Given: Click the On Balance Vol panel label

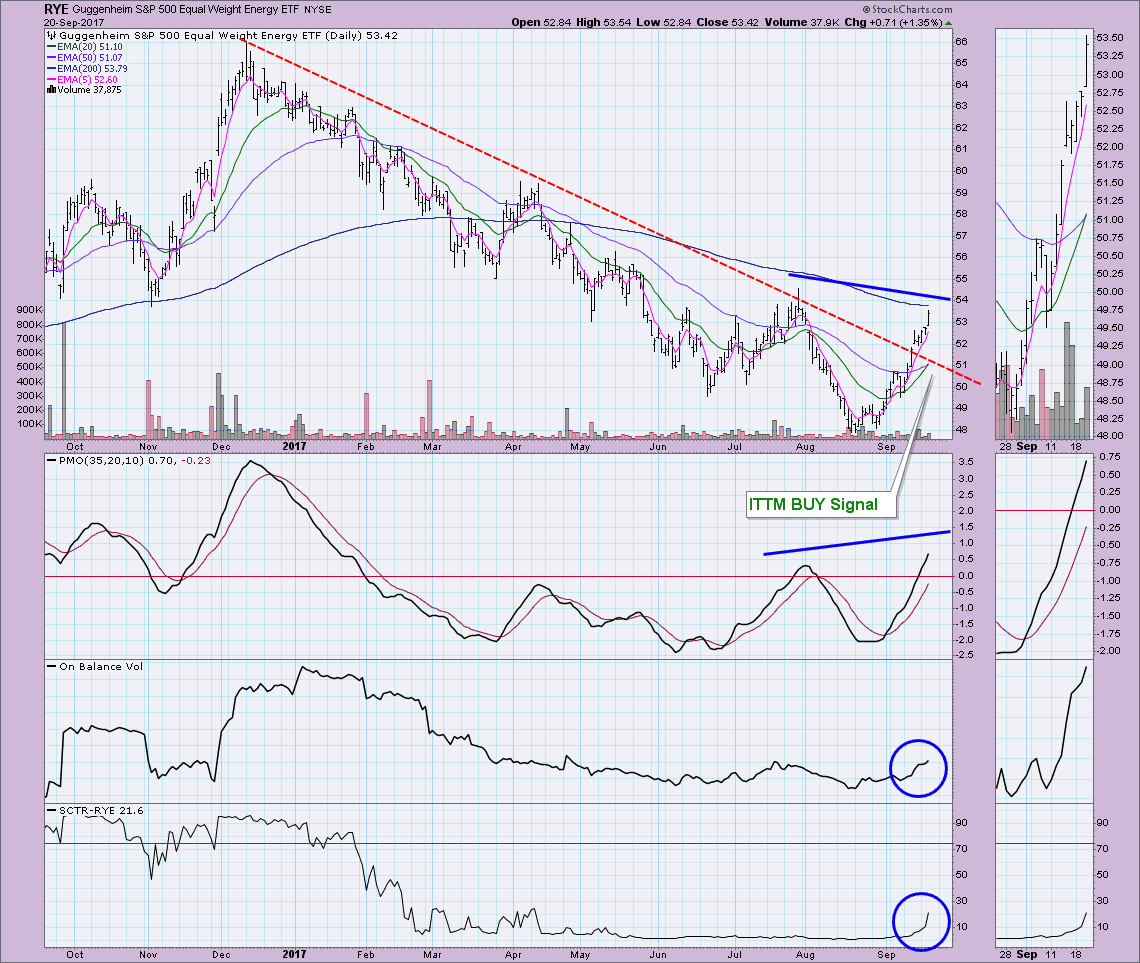Looking at the screenshot, I should click(x=91, y=666).
